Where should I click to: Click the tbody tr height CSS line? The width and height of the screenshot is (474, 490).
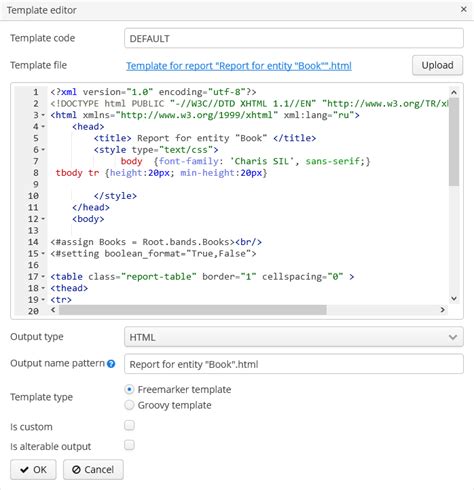click(161, 173)
